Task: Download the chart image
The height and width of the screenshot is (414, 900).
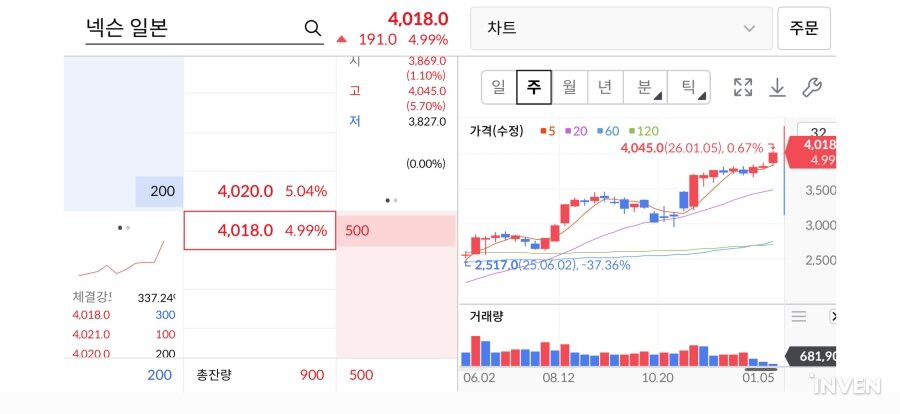Action: (777, 87)
